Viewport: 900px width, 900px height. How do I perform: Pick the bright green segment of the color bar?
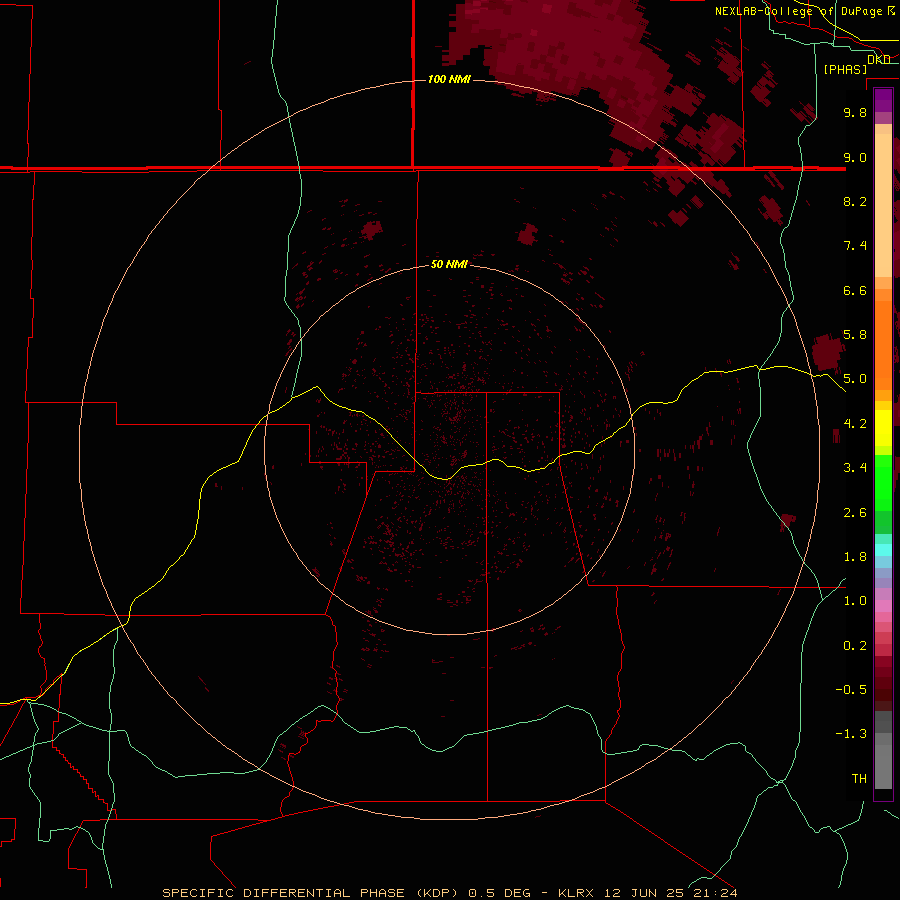click(883, 482)
